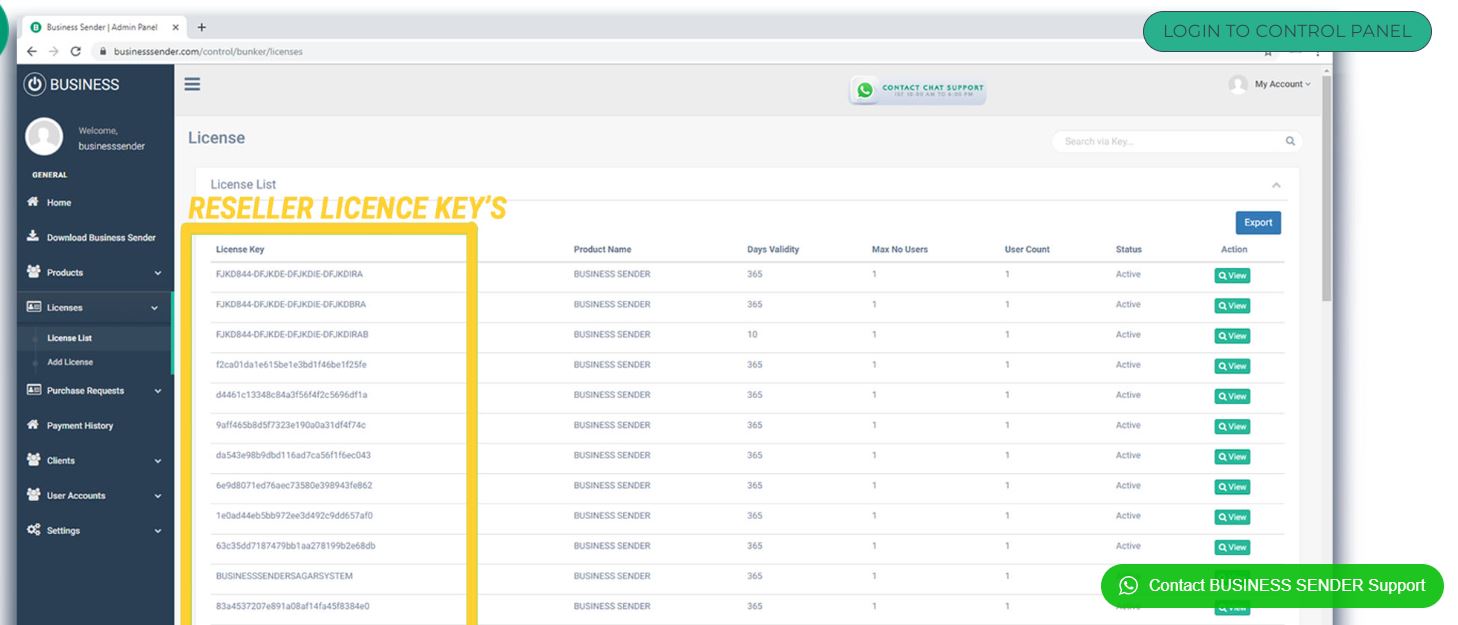Click the browser forward arrow
Image resolution: width=1458 pixels, height=625 pixels.
(54, 51)
